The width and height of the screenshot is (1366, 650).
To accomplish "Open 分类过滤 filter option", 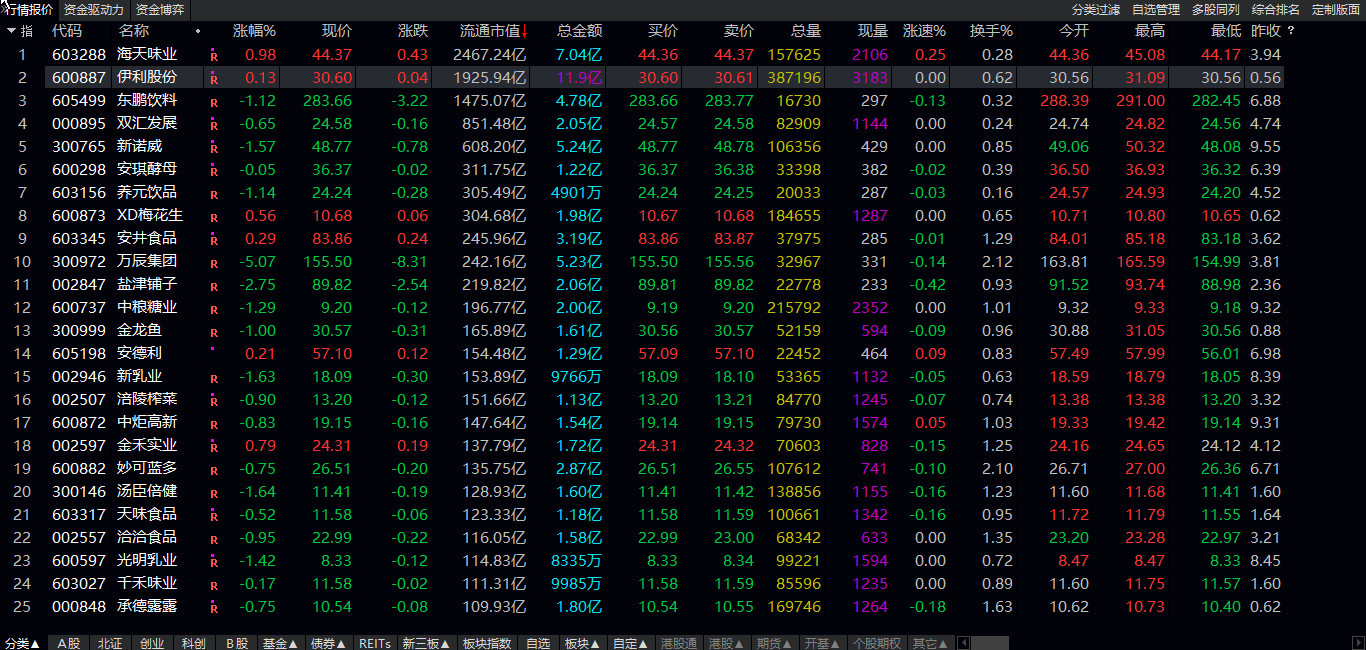I will click(1096, 9).
